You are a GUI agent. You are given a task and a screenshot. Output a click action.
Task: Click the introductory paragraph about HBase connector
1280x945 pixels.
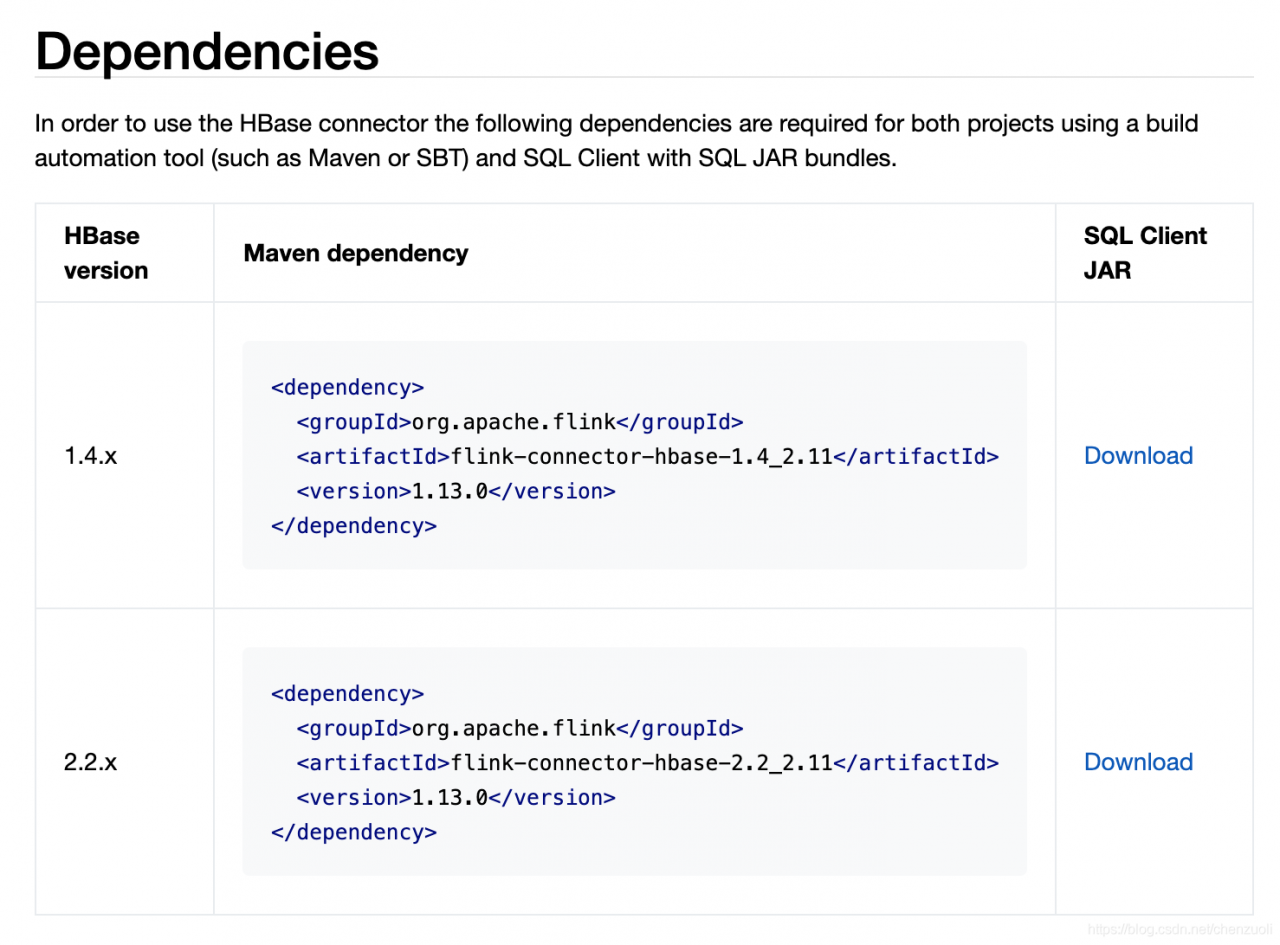click(616, 141)
